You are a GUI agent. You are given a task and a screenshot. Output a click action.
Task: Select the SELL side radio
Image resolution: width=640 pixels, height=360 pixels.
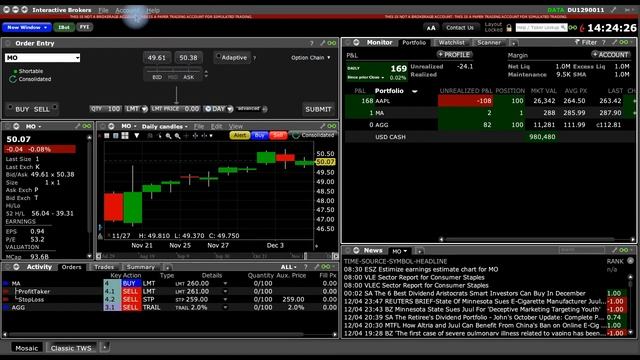pyautogui.click(x=55, y=107)
